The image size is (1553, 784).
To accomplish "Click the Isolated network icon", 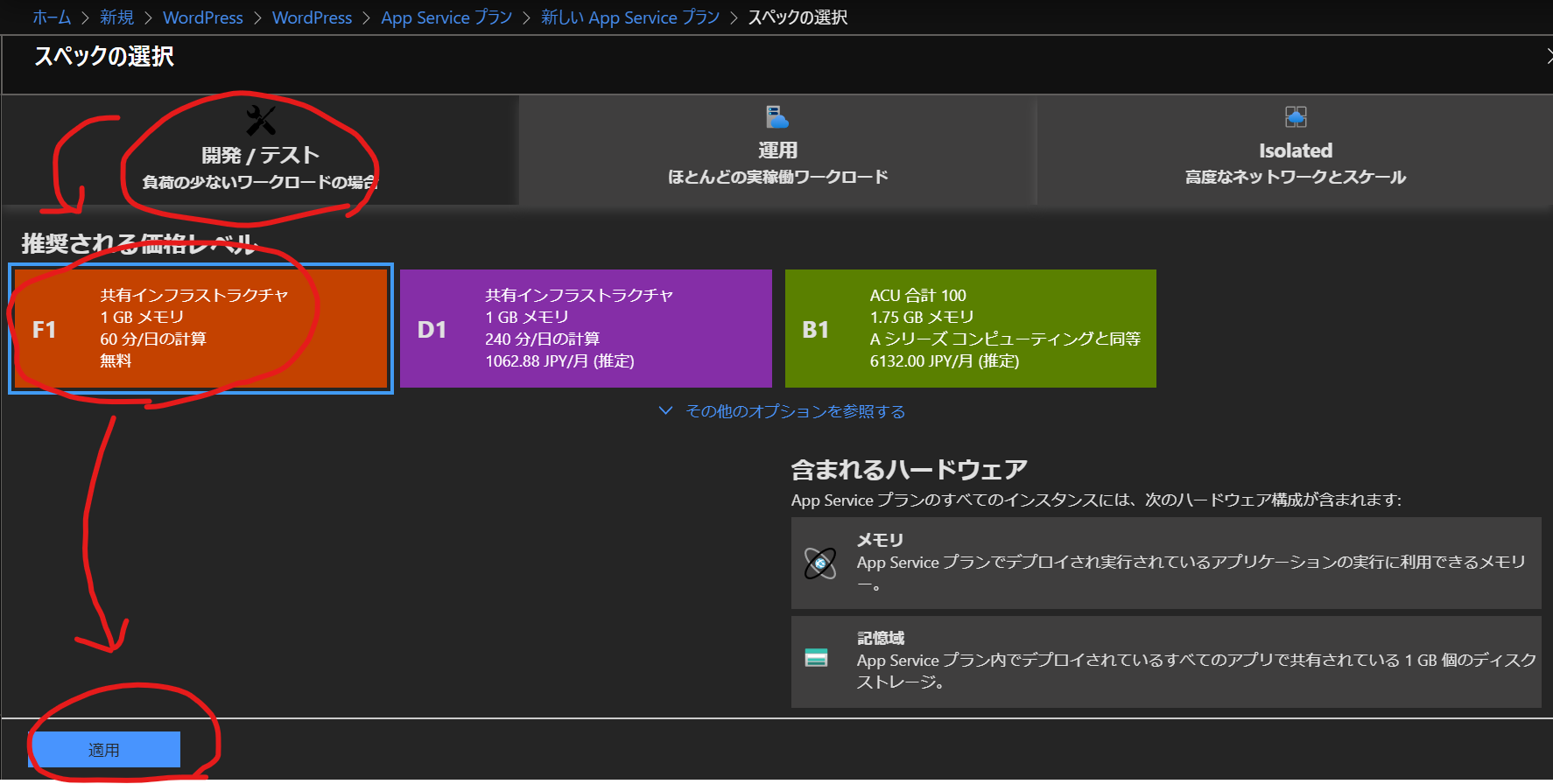I will [x=1296, y=116].
